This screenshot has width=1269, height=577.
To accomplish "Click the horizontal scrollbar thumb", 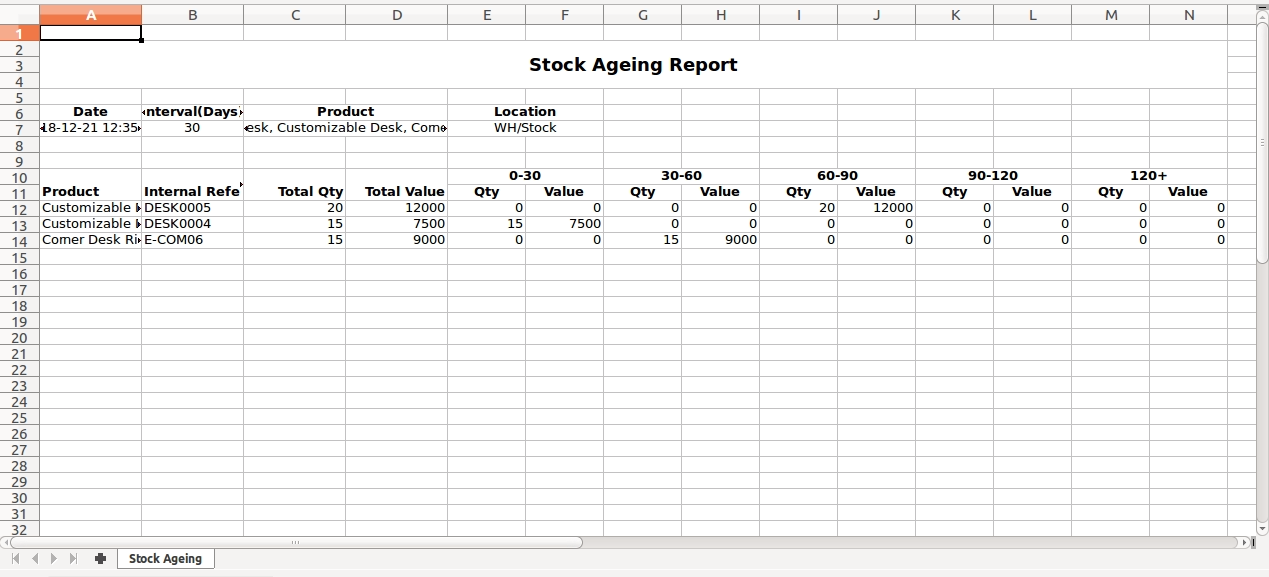I will point(295,543).
